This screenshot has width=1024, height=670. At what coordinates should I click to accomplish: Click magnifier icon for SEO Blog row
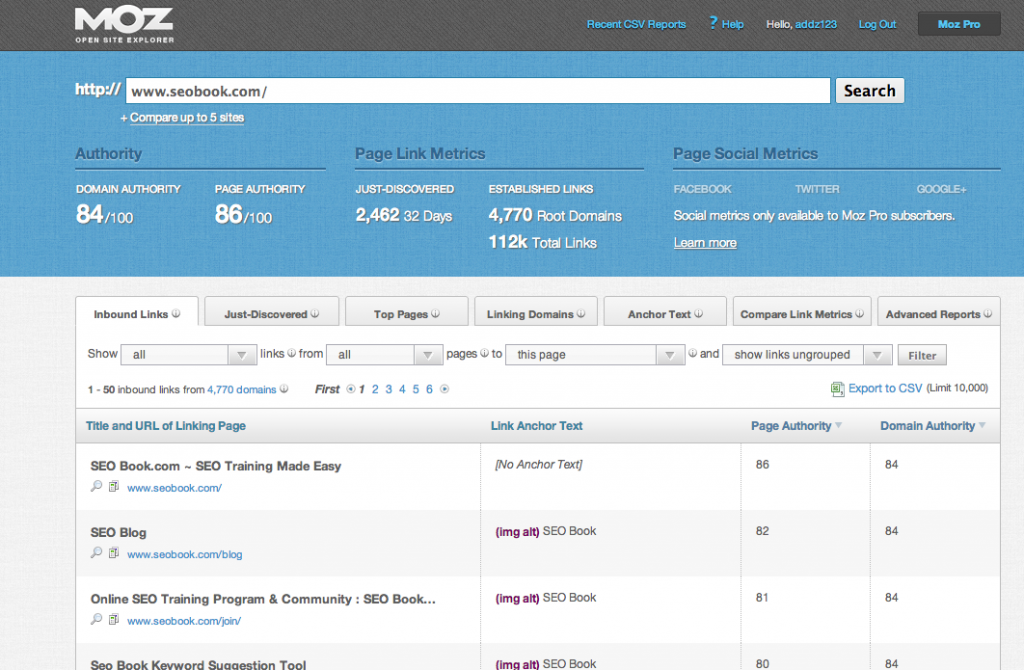[x=97, y=553]
